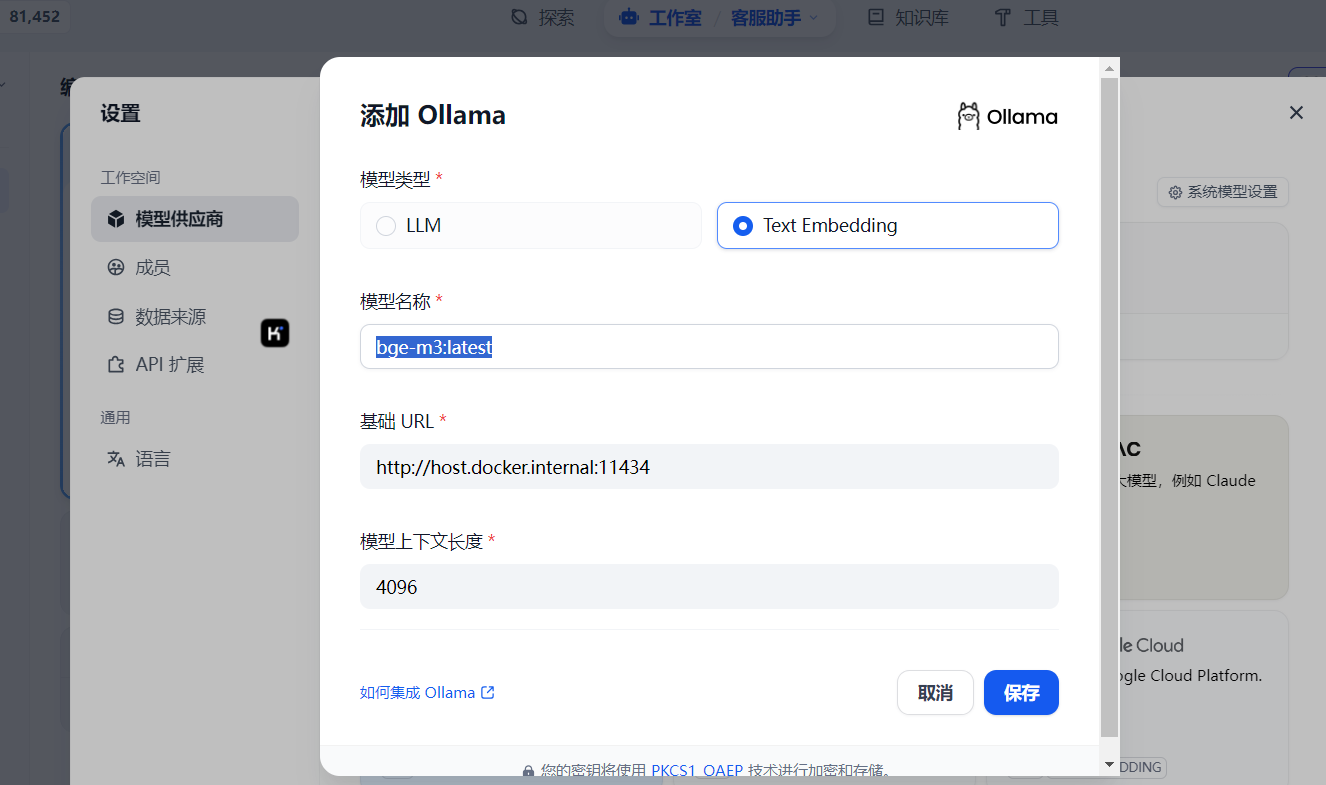Click the Add Ollama dialog title

tap(433, 115)
